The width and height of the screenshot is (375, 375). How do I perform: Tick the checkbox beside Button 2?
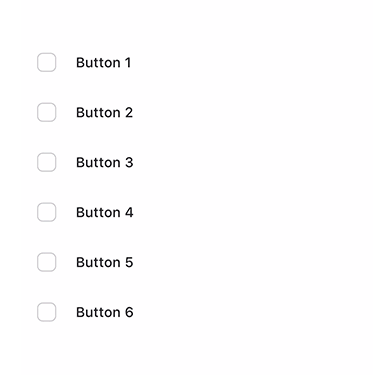tap(46, 112)
